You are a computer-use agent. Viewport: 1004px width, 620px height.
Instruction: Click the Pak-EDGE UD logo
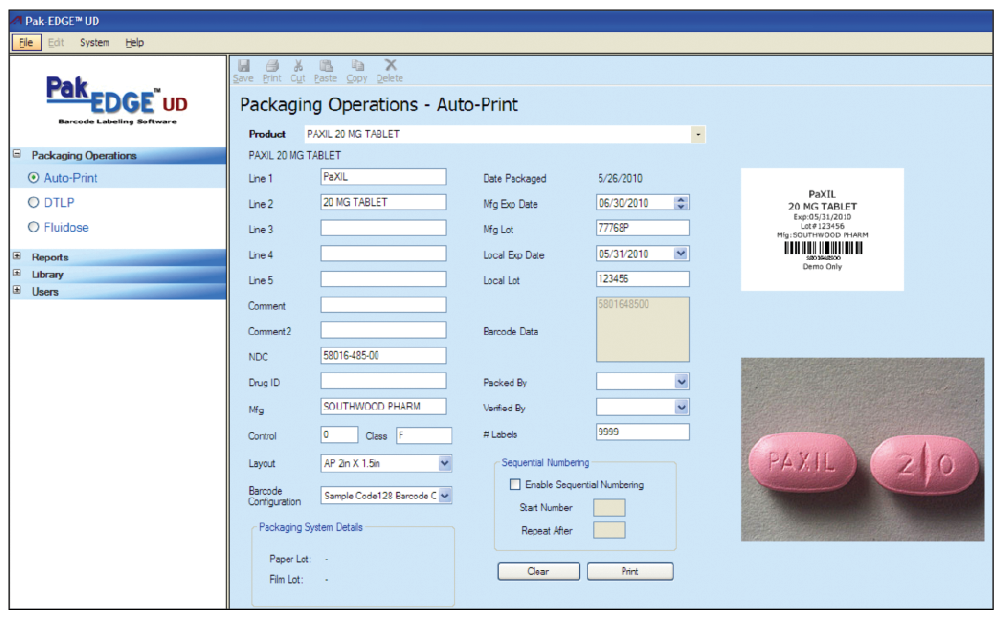(117, 100)
